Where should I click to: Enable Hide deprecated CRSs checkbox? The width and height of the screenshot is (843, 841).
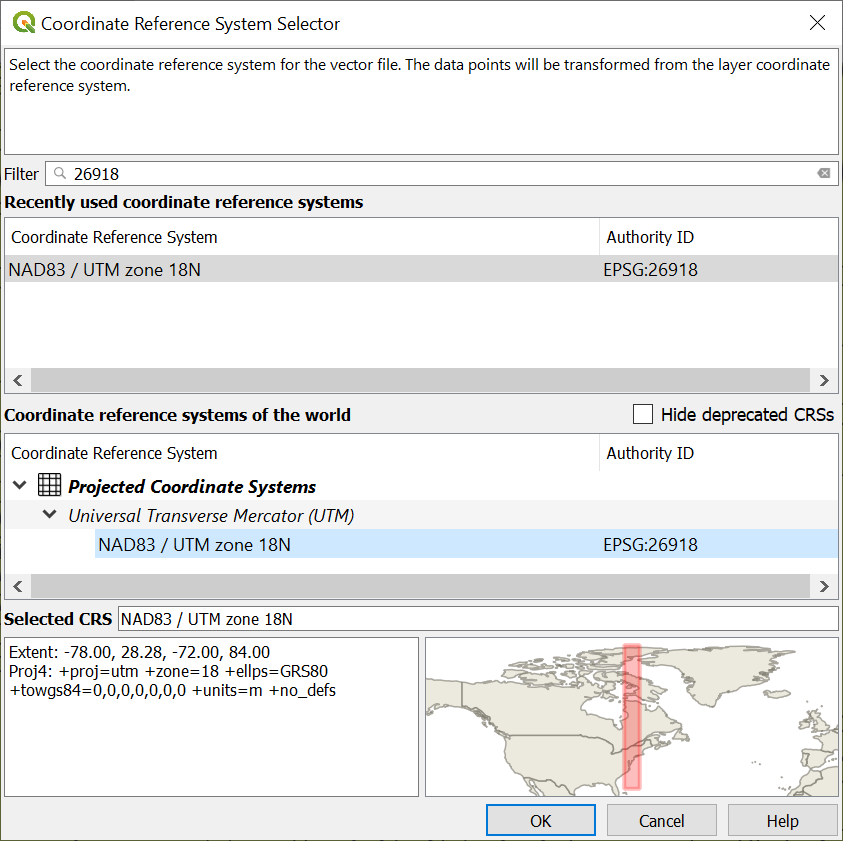[x=643, y=414]
